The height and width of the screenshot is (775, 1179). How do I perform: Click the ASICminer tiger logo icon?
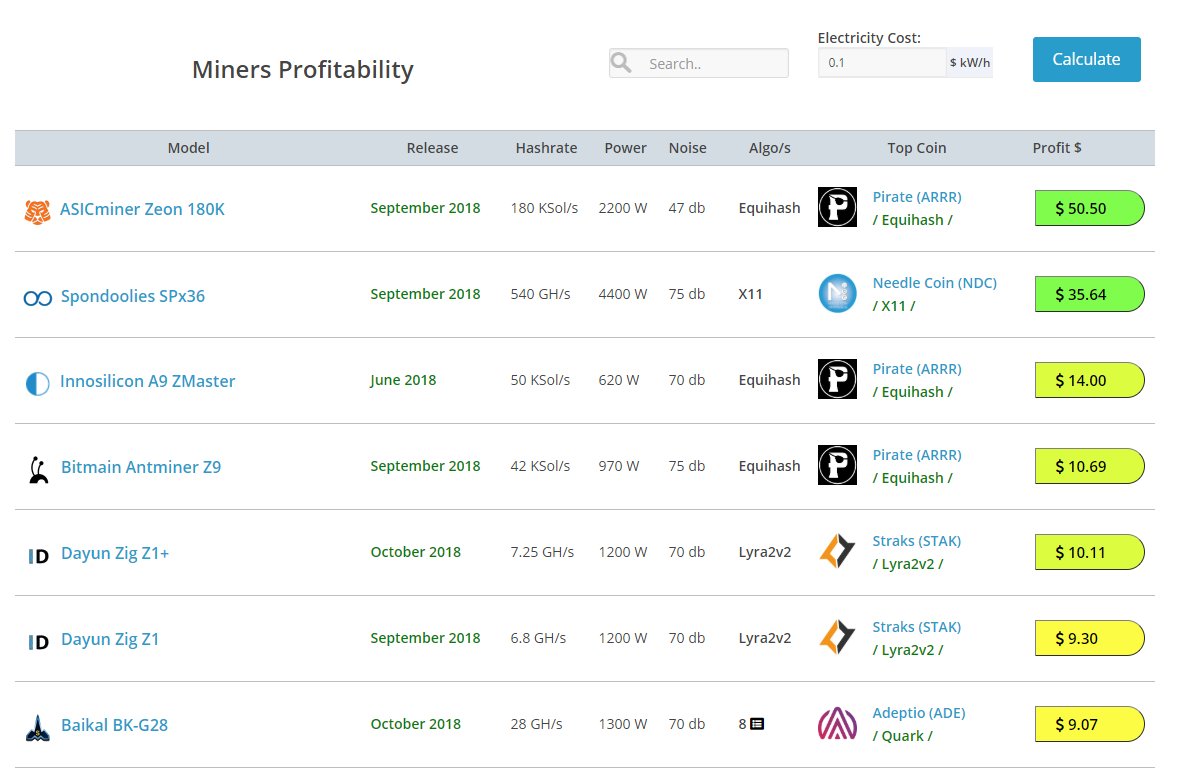point(37,211)
